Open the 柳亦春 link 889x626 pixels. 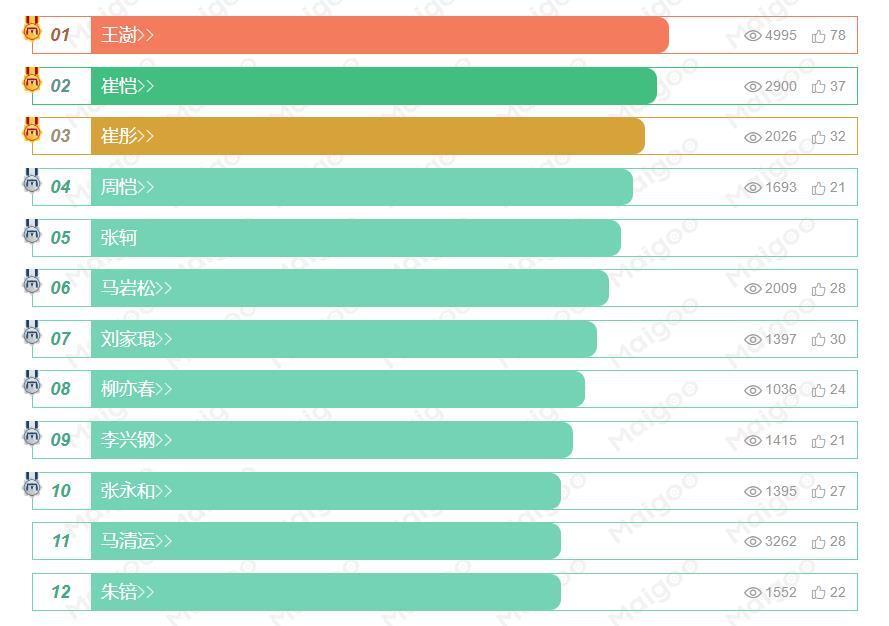click(136, 389)
